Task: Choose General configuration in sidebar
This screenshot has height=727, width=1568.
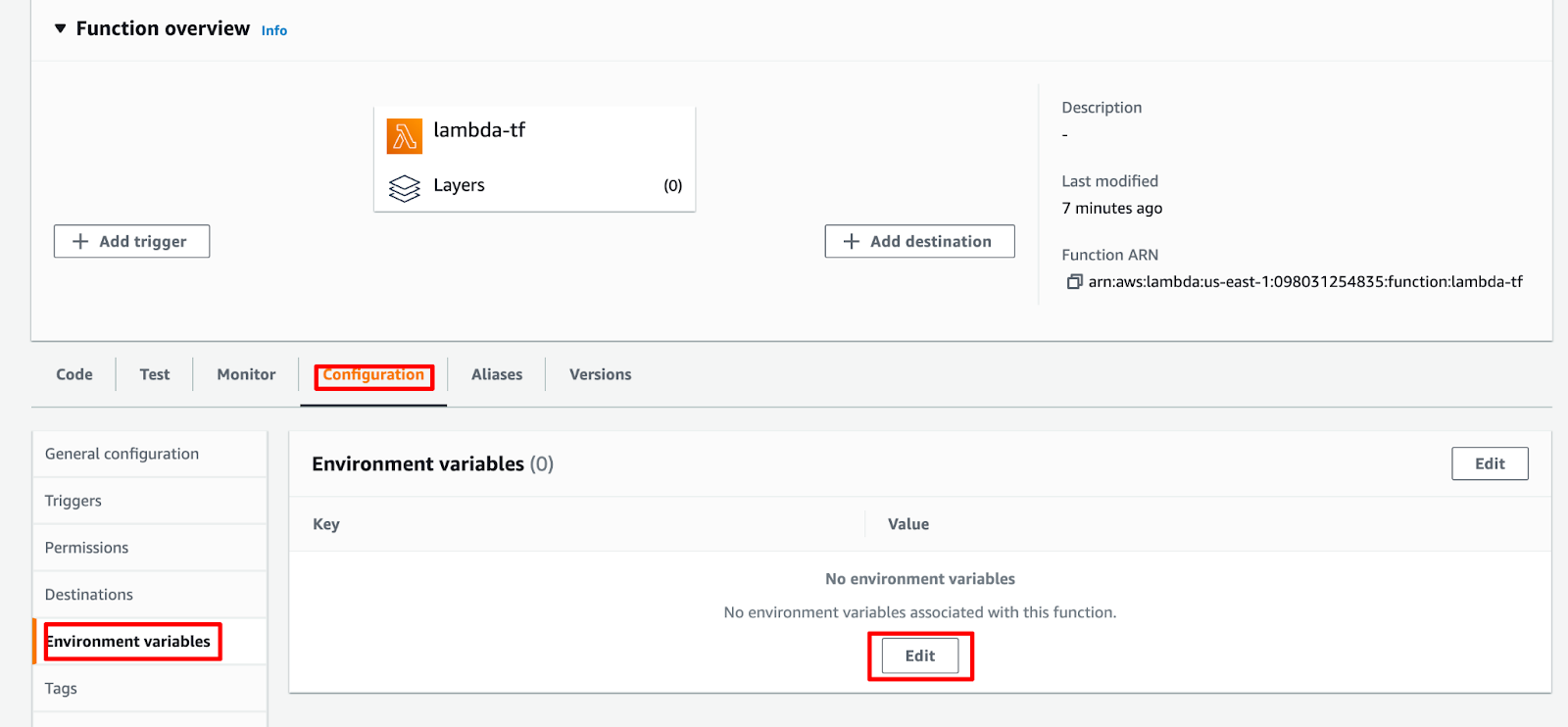Action: click(150, 454)
